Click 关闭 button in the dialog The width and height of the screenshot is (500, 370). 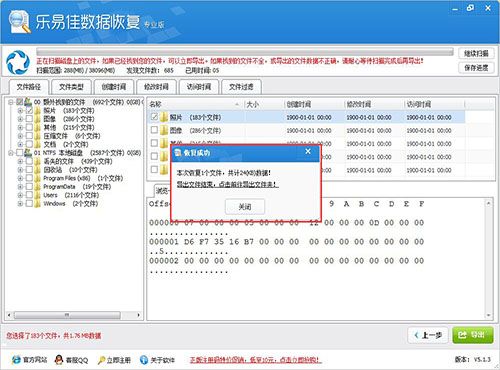[245, 207]
